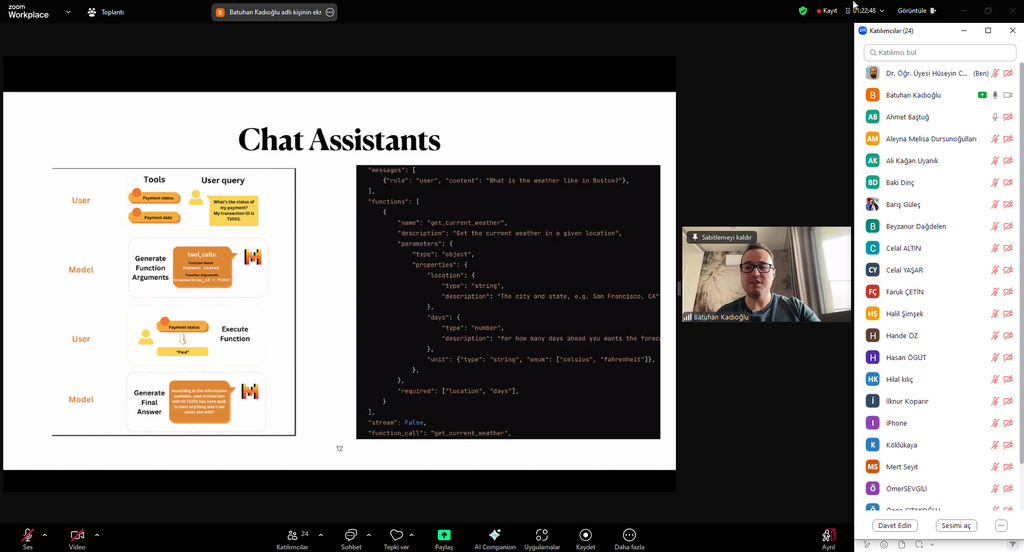The height and width of the screenshot is (552, 1024).
Task: Open the share options ellipsis next to Batuhan's screen label
Action: (330, 12)
